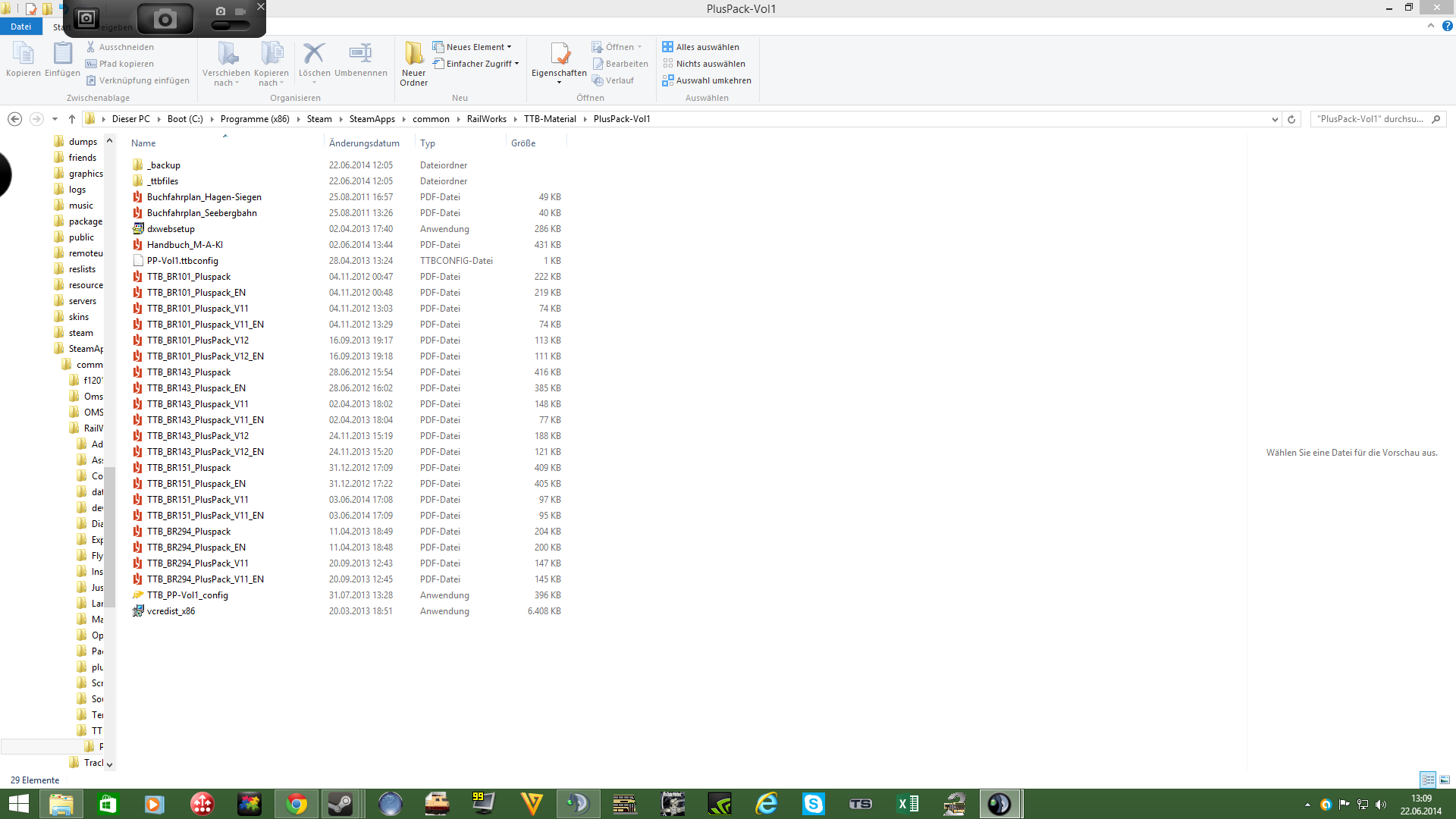Switch to large icons view toggle
This screenshot has width=1456, height=819.
(1445, 780)
